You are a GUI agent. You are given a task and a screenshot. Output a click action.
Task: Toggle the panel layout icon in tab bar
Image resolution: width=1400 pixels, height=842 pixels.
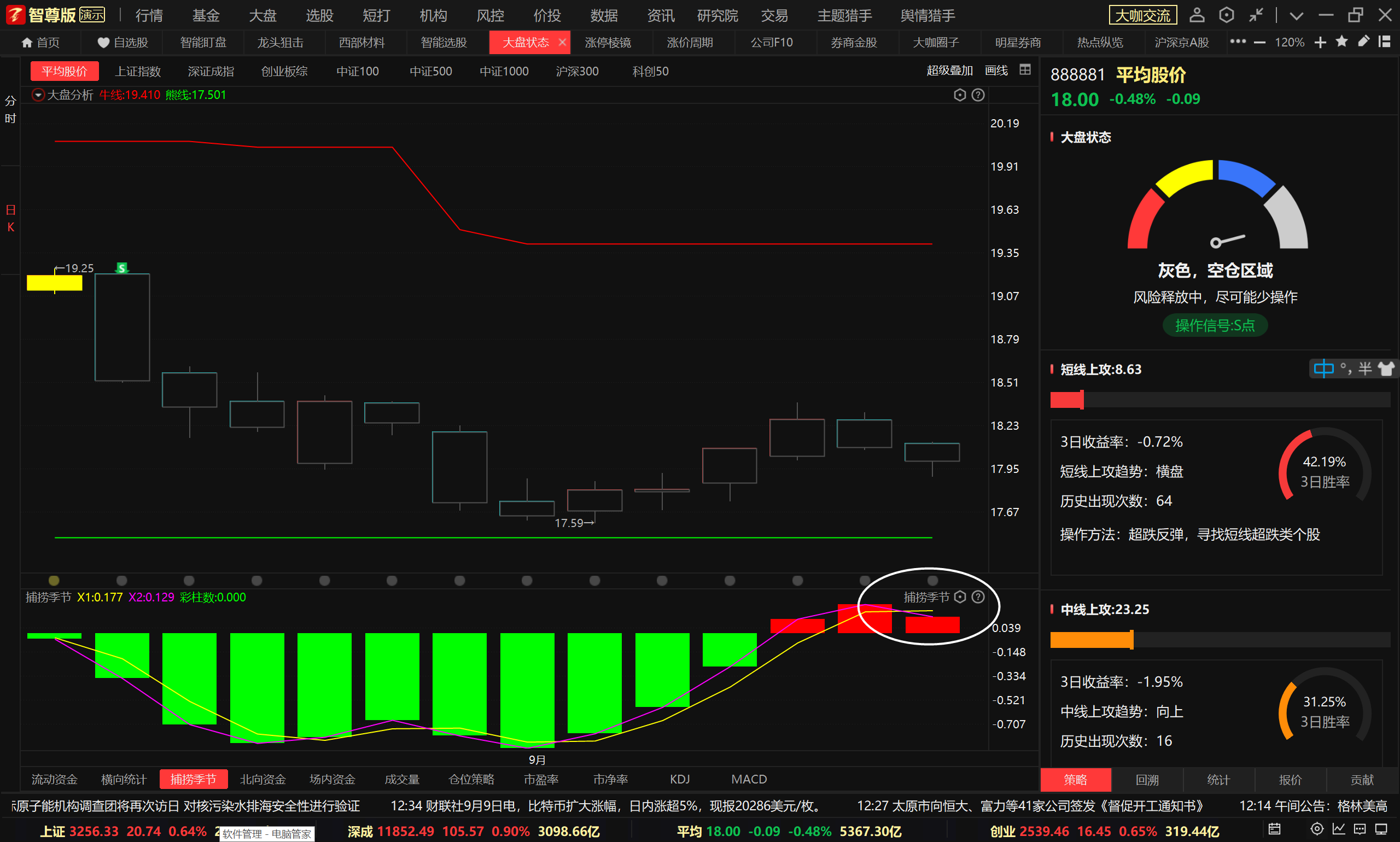(1385, 42)
